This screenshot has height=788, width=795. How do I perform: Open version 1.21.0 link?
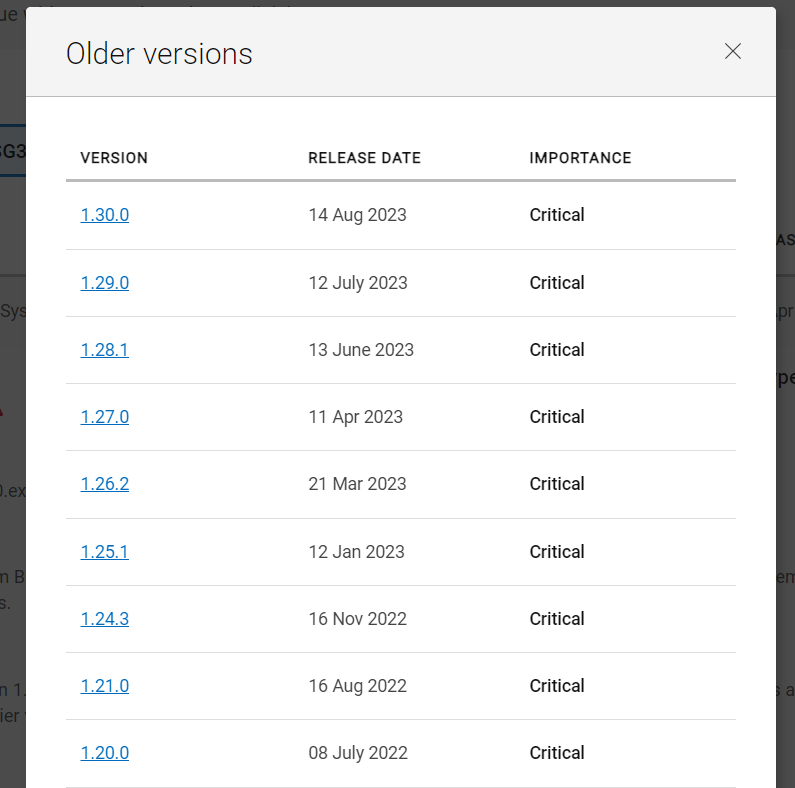point(104,686)
